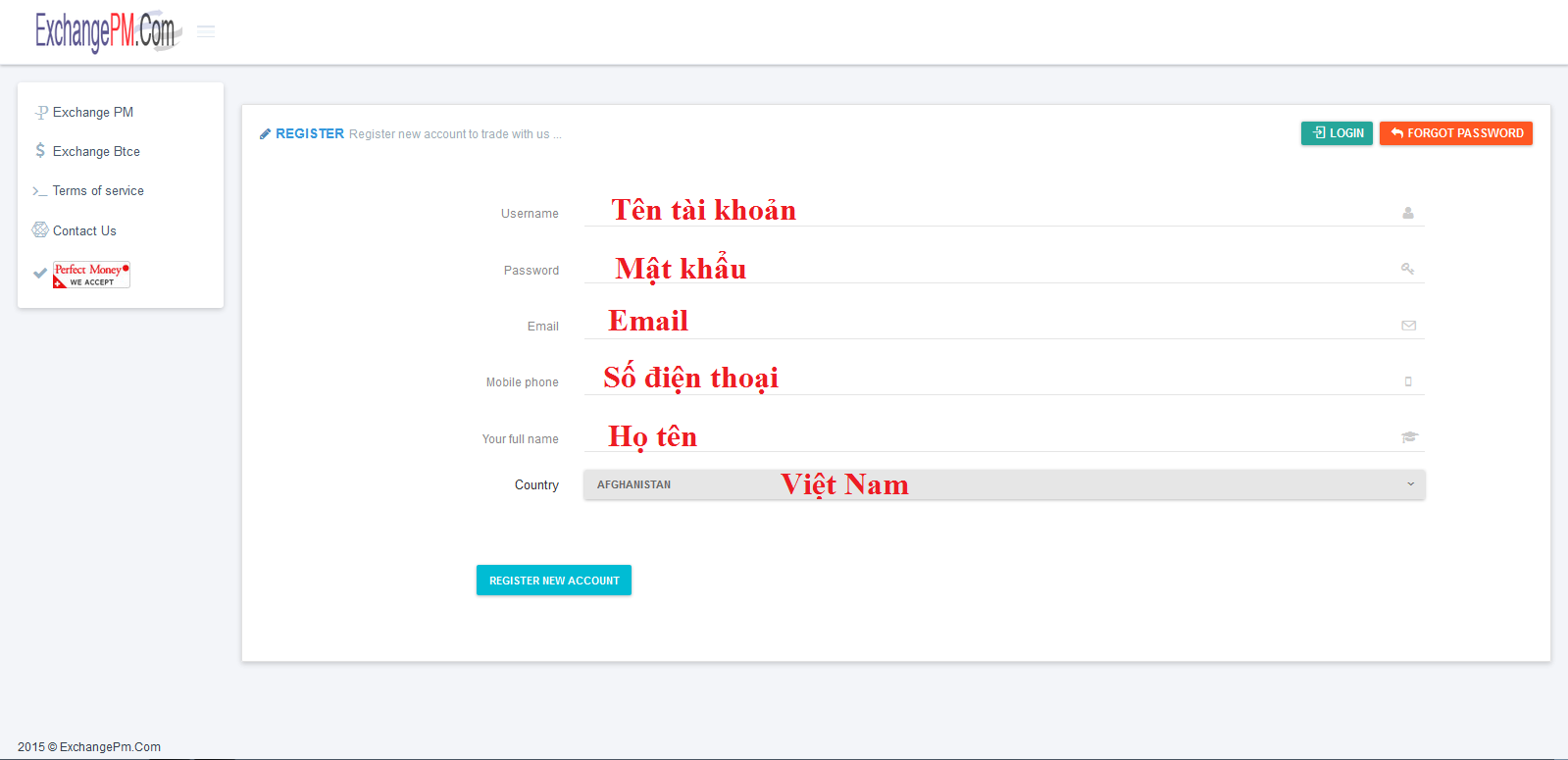
Task: Focus the Username input field
Action: pyautogui.click(x=1004, y=212)
